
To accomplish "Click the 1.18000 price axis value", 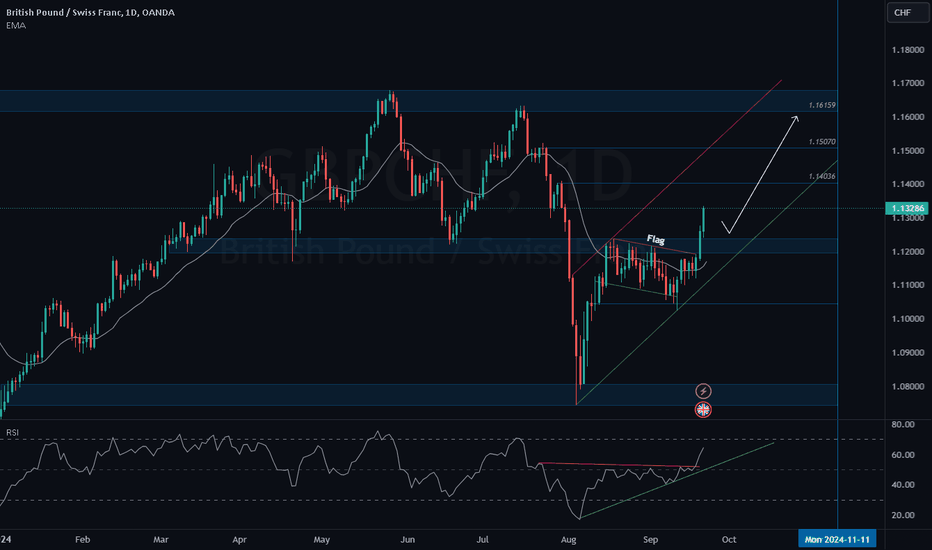I will point(908,50).
